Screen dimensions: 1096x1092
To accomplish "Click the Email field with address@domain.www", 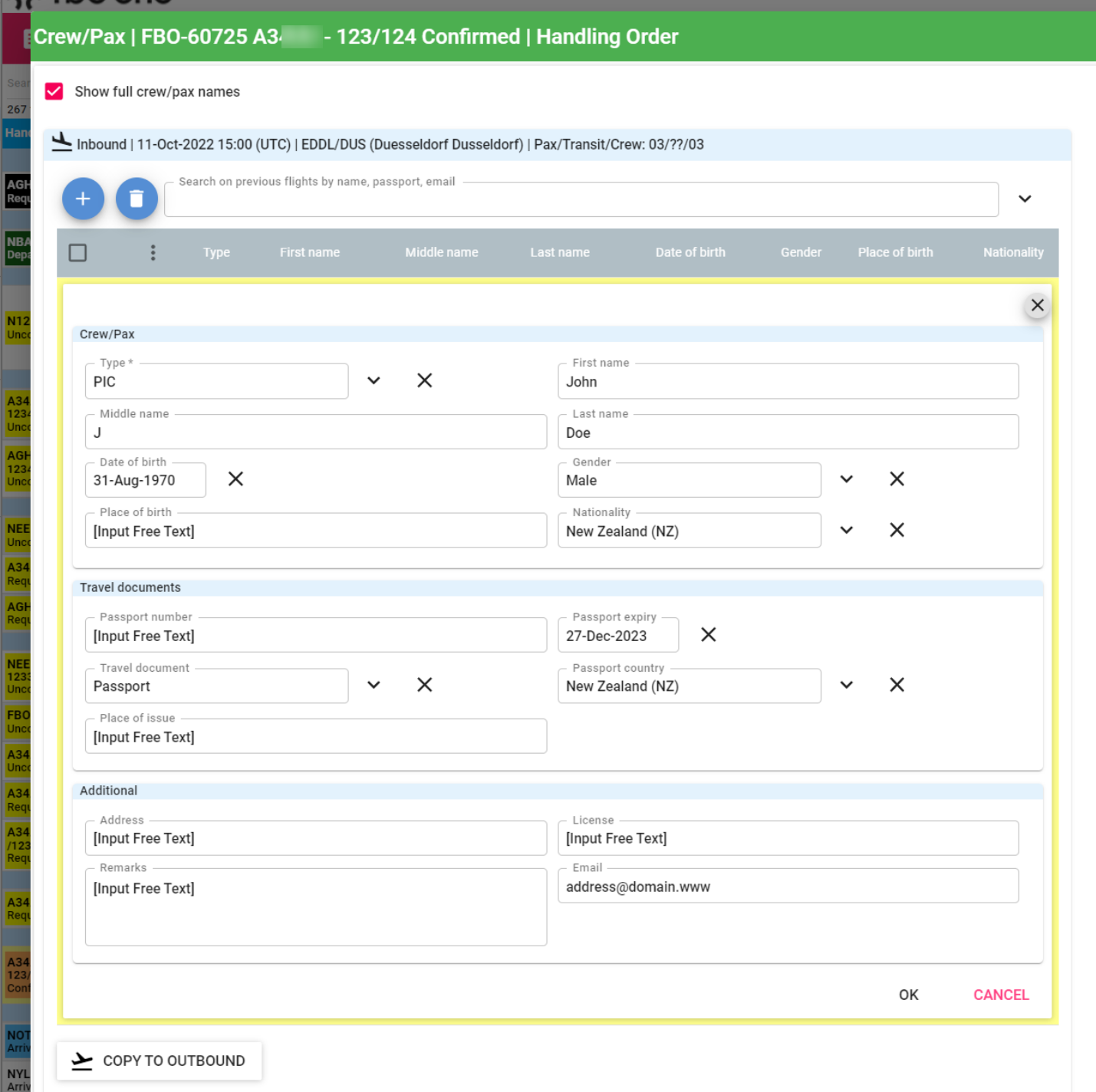I will coord(788,886).
